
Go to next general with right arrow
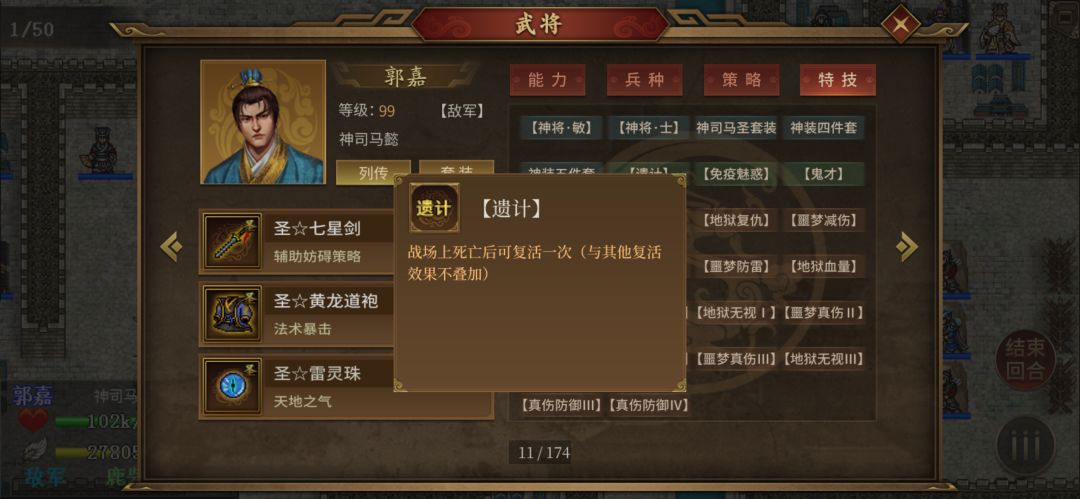click(x=906, y=247)
